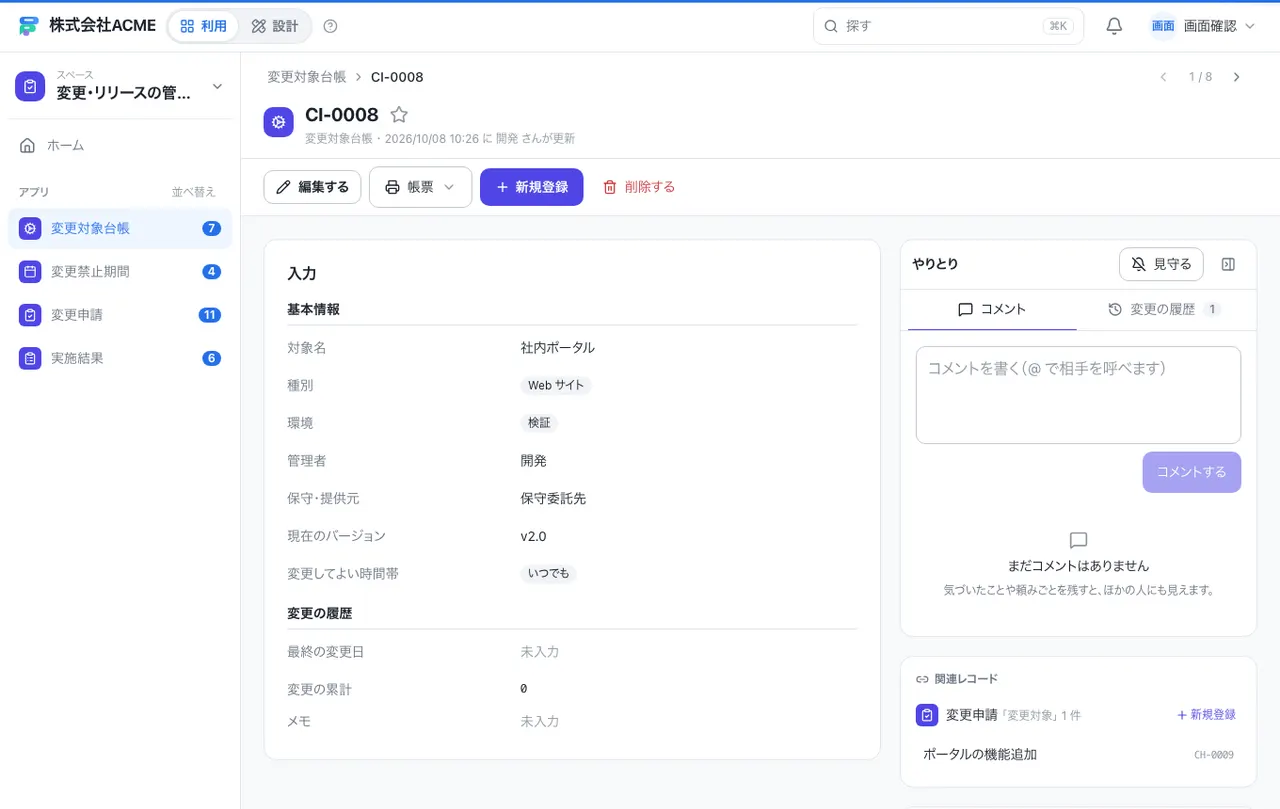The width and height of the screenshot is (1280, 809).
Task: Click the 変更申請 icon in 関連レコード
Action: tap(927, 715)
